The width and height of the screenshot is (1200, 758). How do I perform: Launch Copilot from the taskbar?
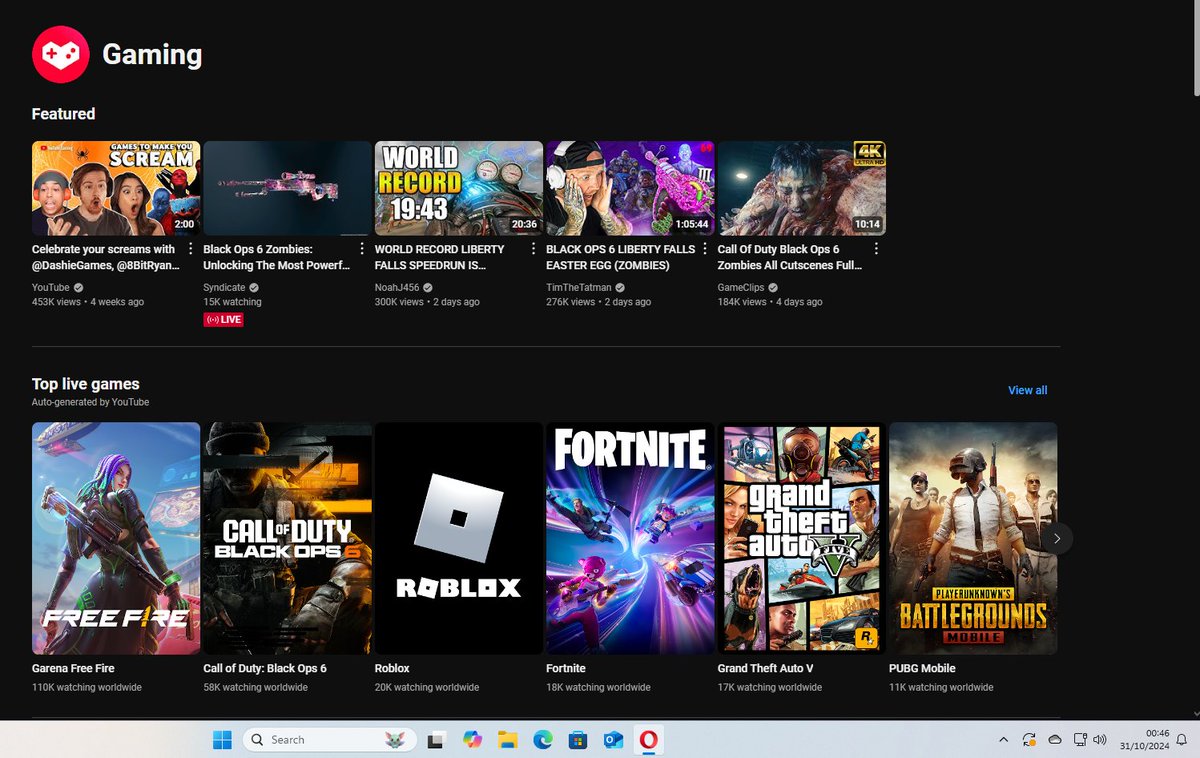point(472,740)
